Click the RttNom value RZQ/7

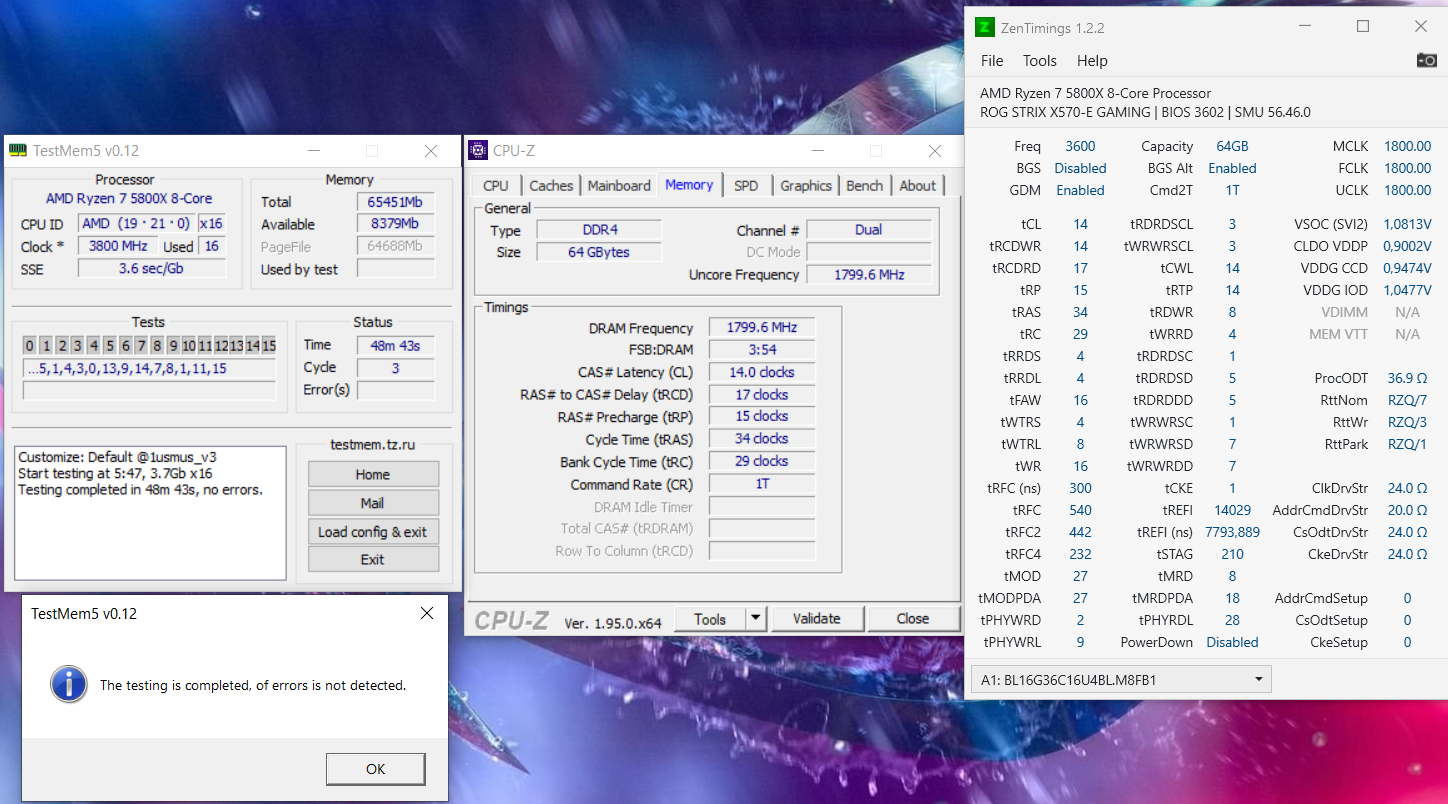1407,400
